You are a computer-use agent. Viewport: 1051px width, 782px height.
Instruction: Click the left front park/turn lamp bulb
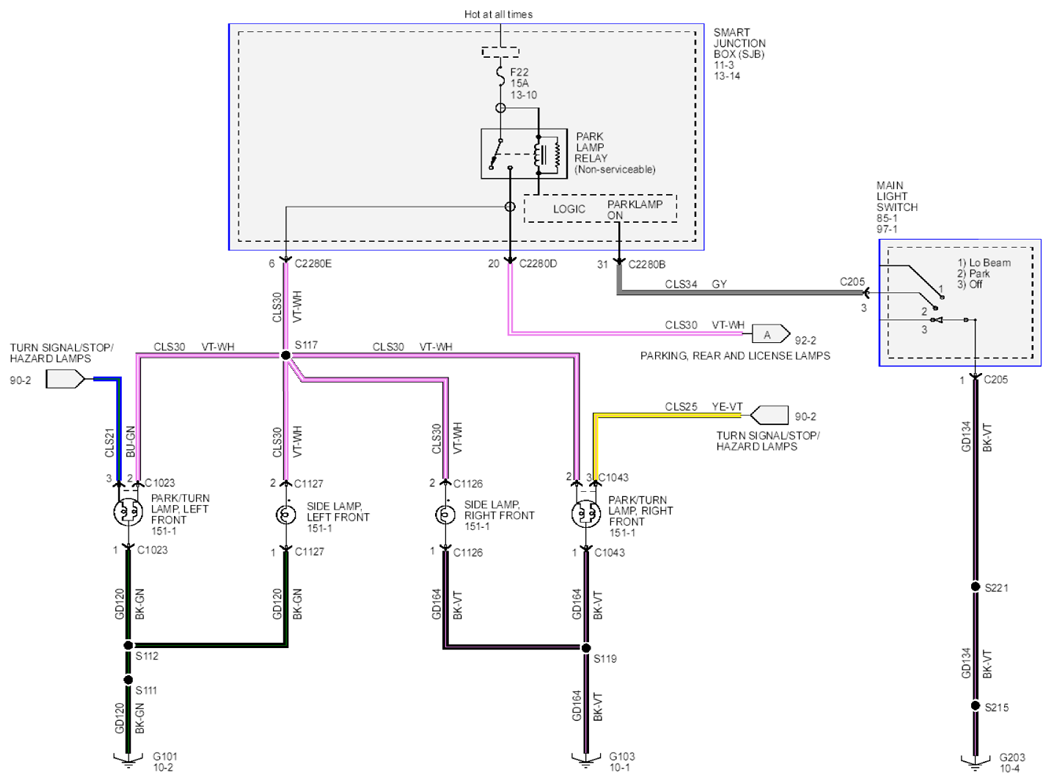coord(127,512)
